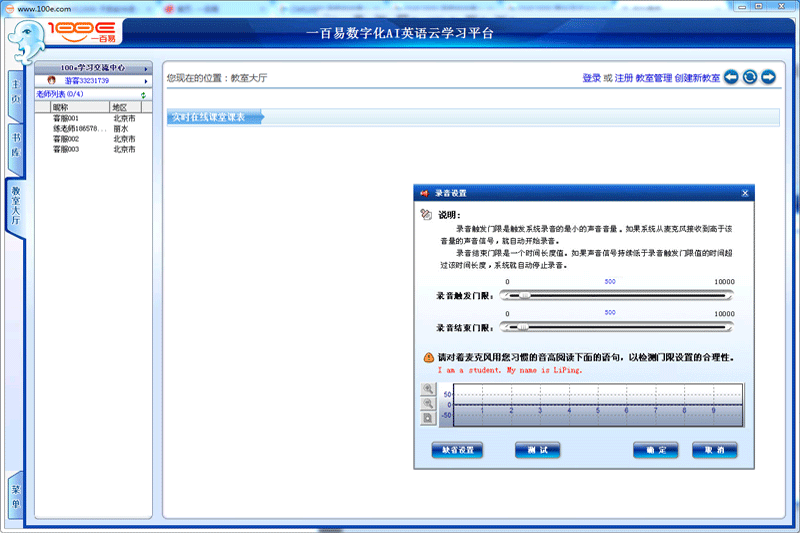This screenshot has height=533, width=800.
Task: Click the notes icon next to 说明
Action: click(426, 214)
